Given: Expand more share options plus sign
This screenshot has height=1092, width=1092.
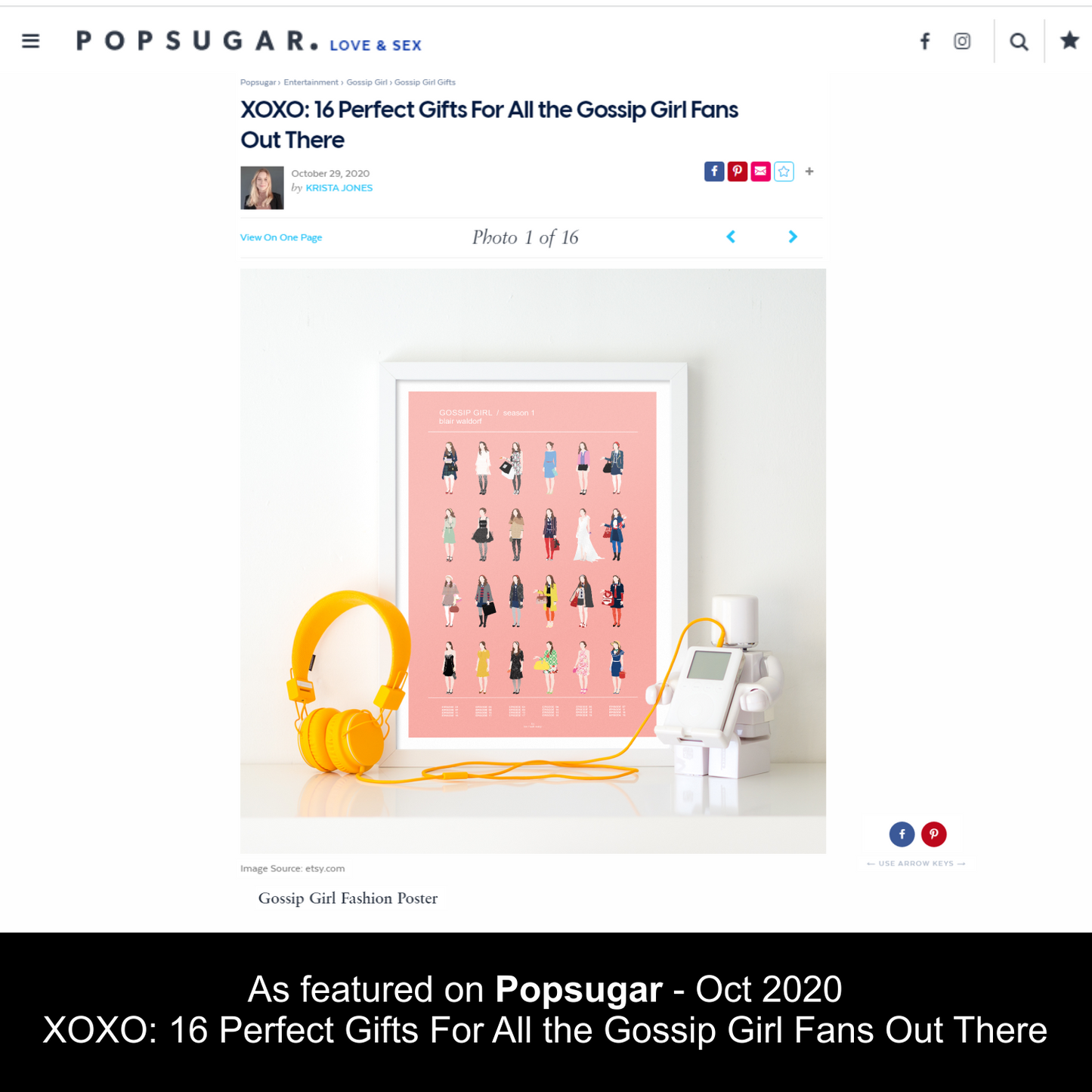Looking at the screenshot, I should tap(809, 172).
